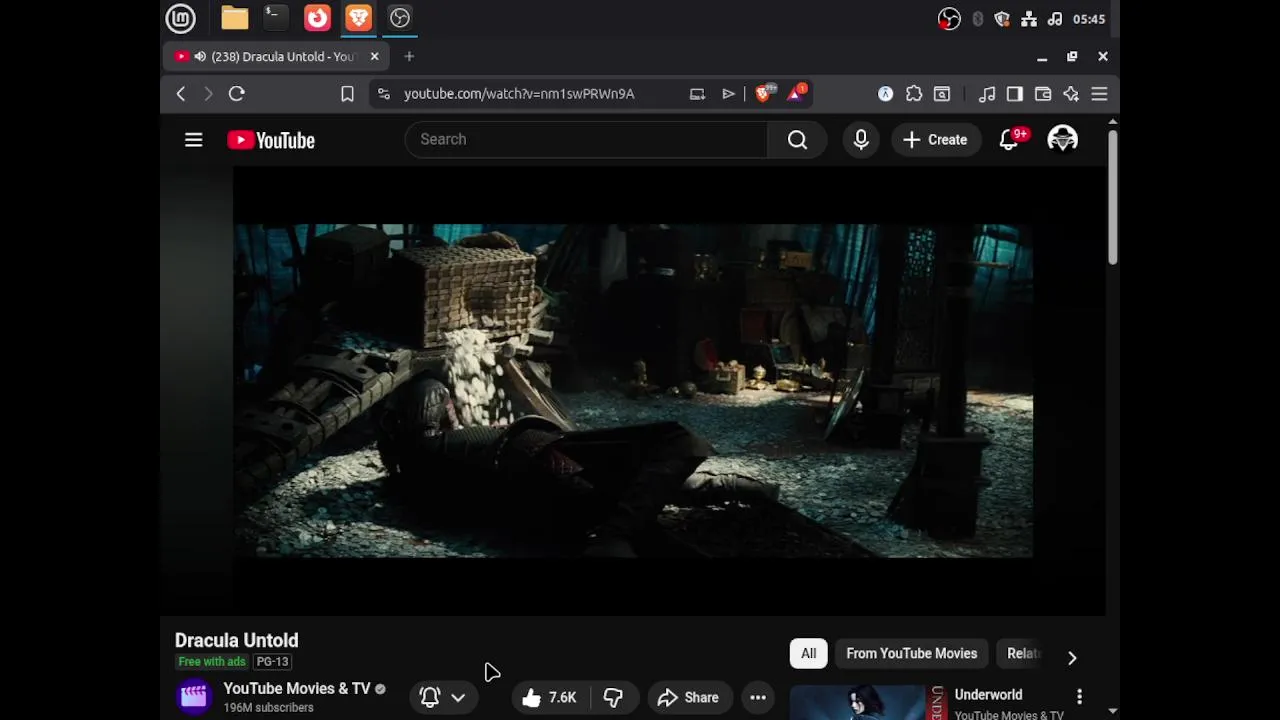This screenshot has width=1280, height=720.
Task: Go to the YouTube home logo
Action: [271, 140]
